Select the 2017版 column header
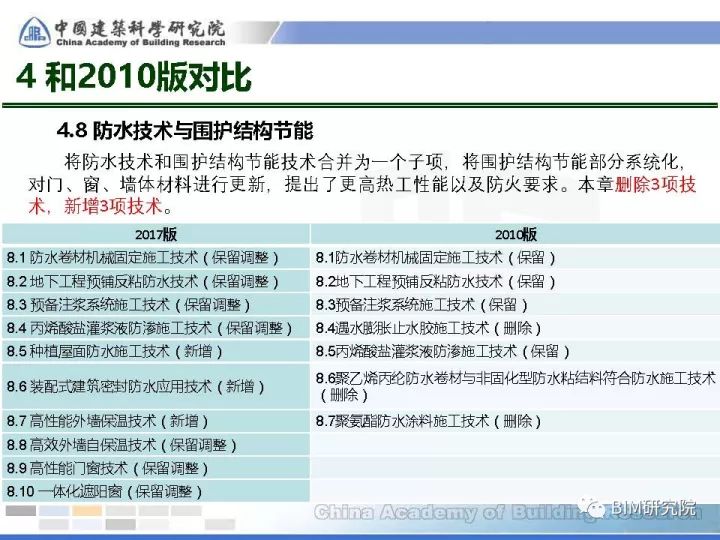Image resolution: width=720 pixels, height=540 pixels. pos(156,234)
